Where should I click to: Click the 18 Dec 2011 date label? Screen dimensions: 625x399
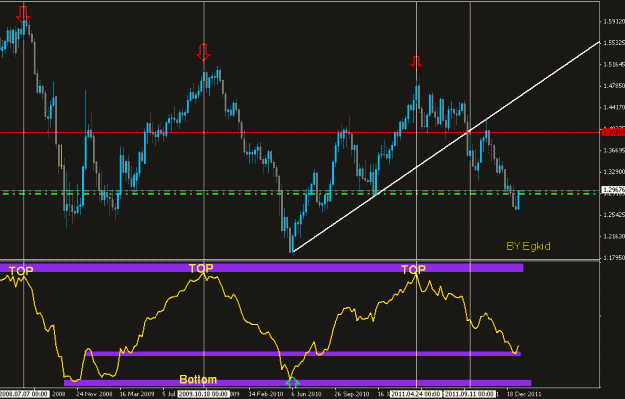tap(525, 394)
